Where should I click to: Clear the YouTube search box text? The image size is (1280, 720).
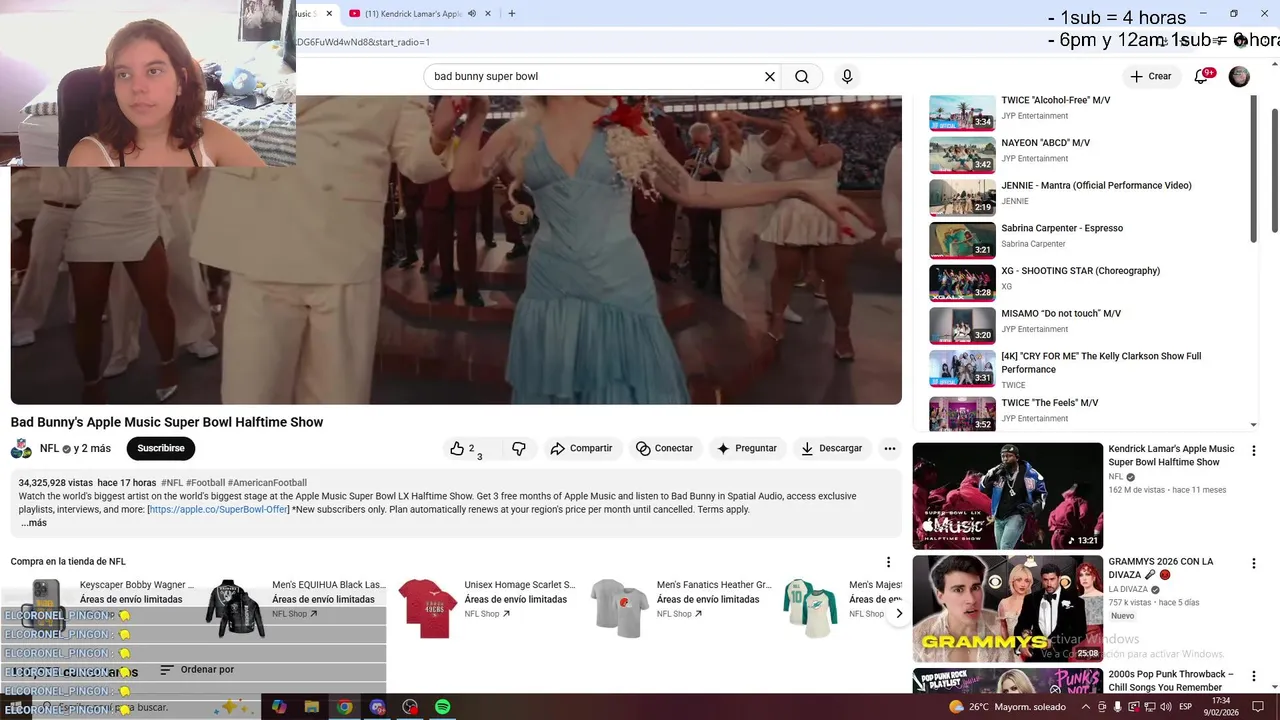(770, 76)
